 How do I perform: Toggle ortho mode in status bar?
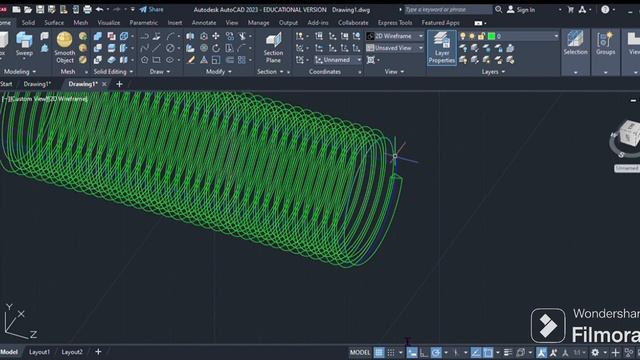click(x=424, y=353)
